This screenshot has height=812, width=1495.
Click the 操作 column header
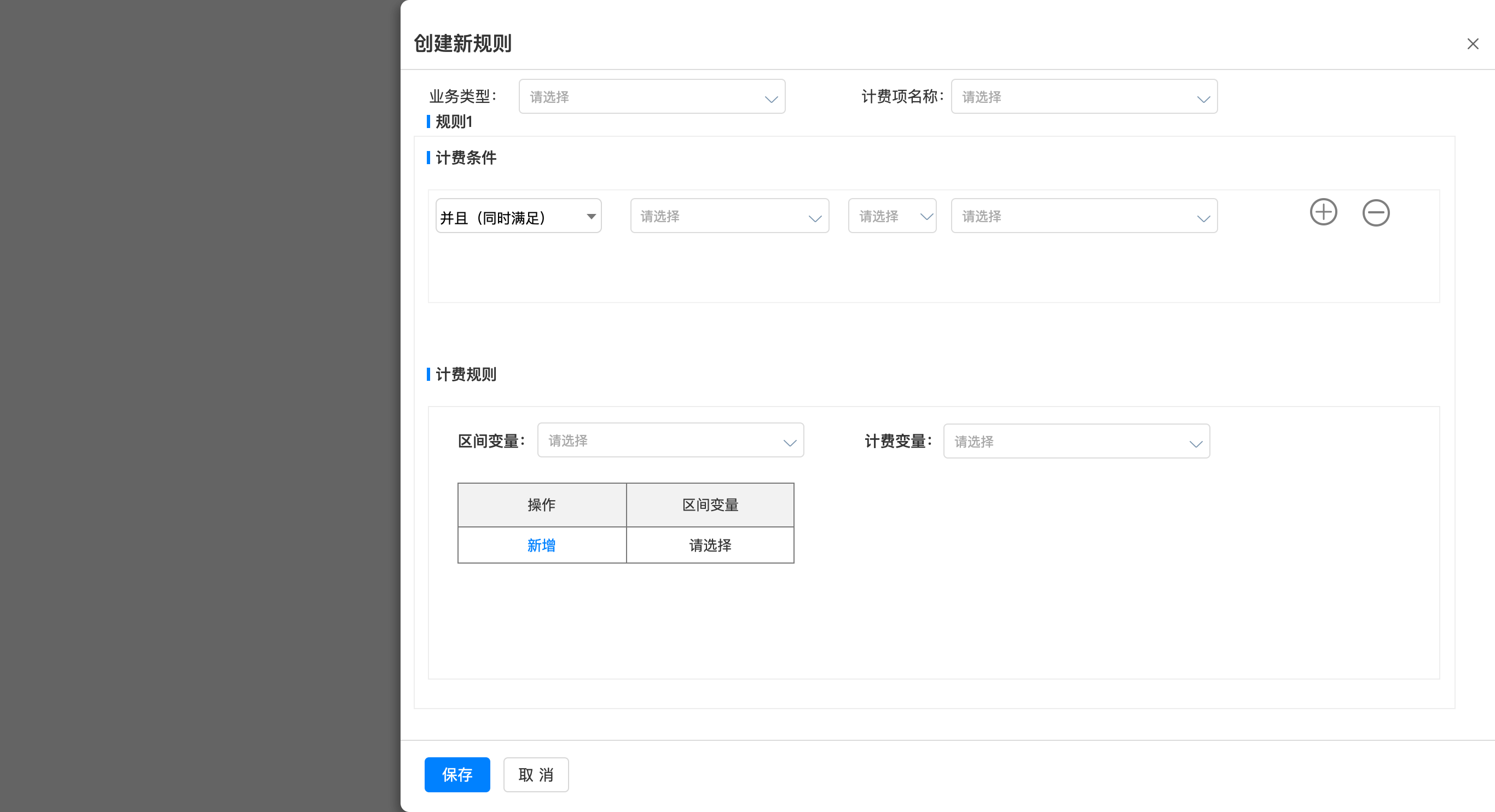pos(542,505)
